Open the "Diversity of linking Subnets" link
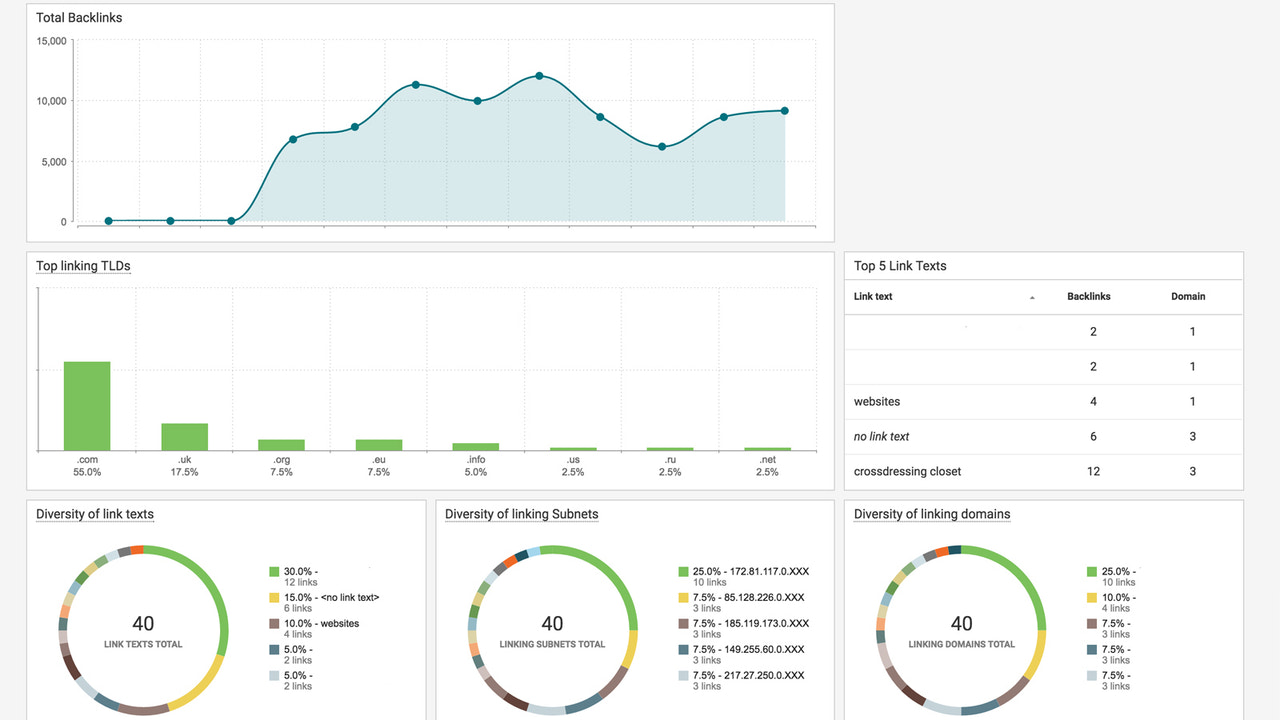The width and height of the screenshot is (1280, 720). point(519,514)
